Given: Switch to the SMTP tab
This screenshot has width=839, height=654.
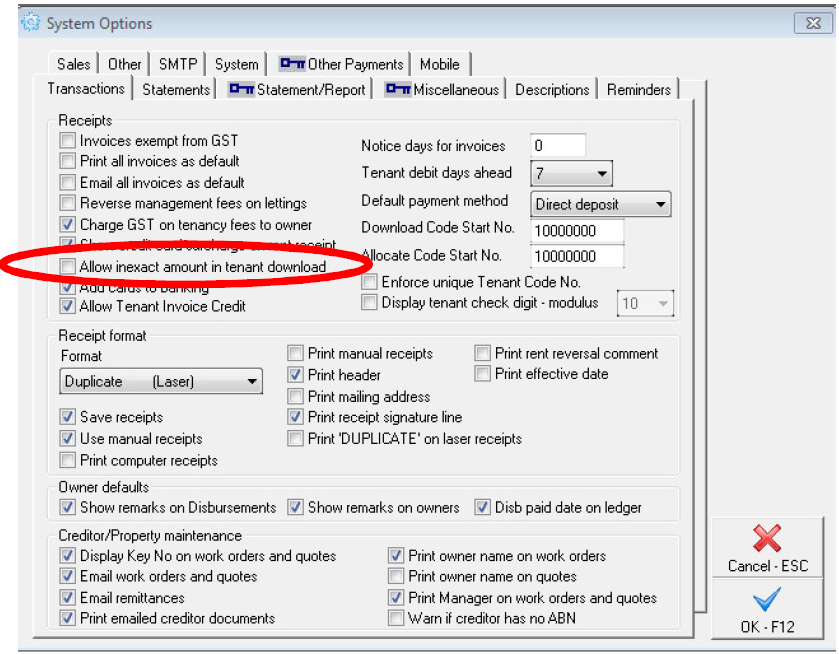Looking at the screenshot, I should coord(178,64).
